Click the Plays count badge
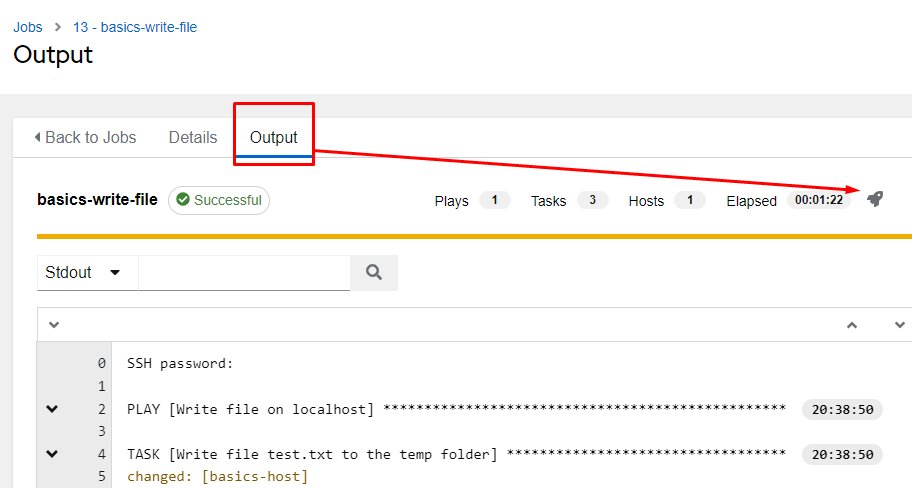912x488 pixels. 494,200
